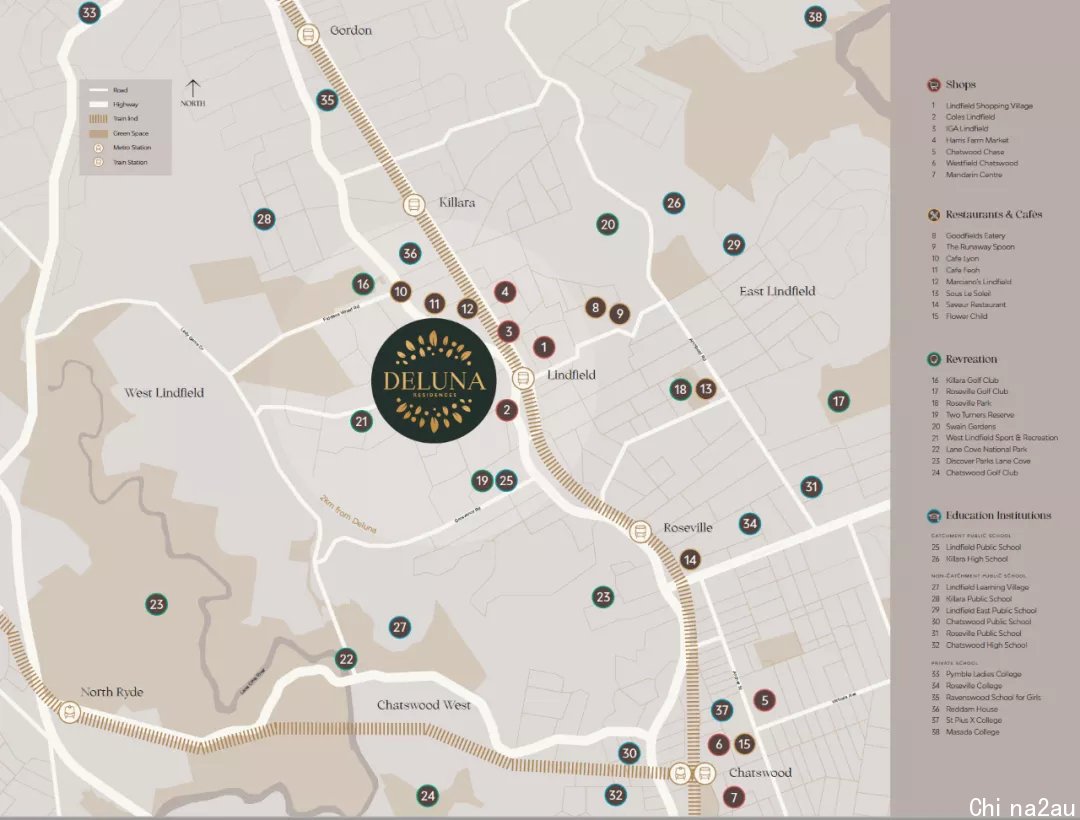Image resolution: width=1080 pixels, height=820 pixels.
Task: Click the 'Education Institutions' heading
Action: [998, 516]
